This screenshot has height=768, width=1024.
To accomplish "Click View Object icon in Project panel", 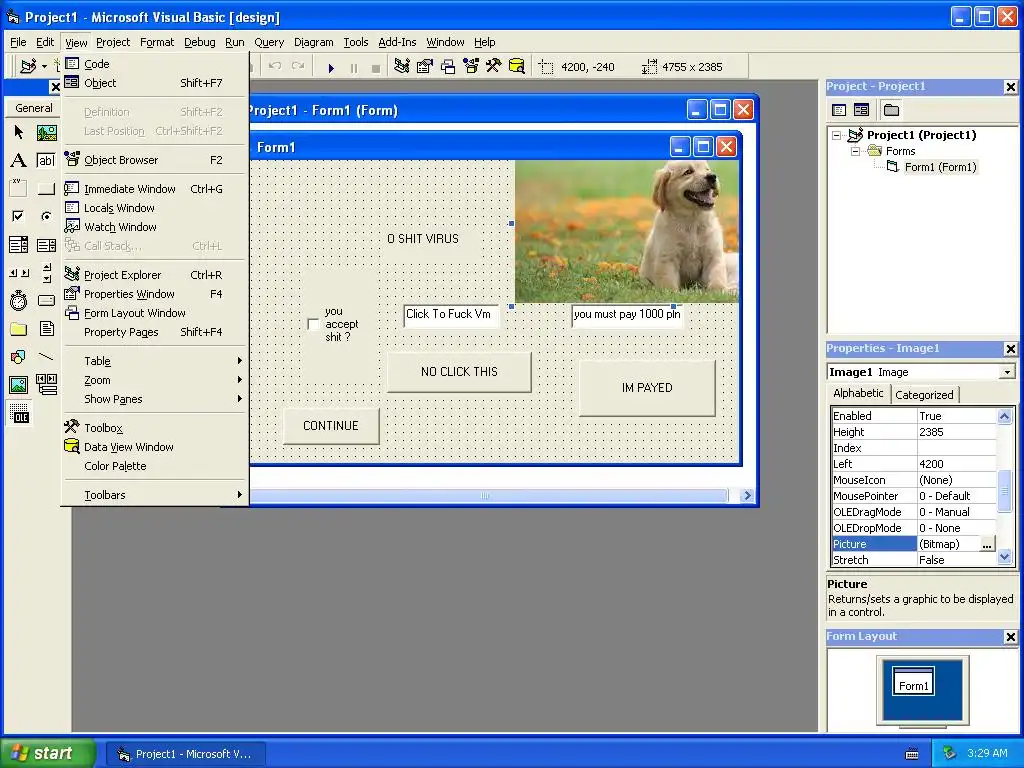I will (861, 110).
